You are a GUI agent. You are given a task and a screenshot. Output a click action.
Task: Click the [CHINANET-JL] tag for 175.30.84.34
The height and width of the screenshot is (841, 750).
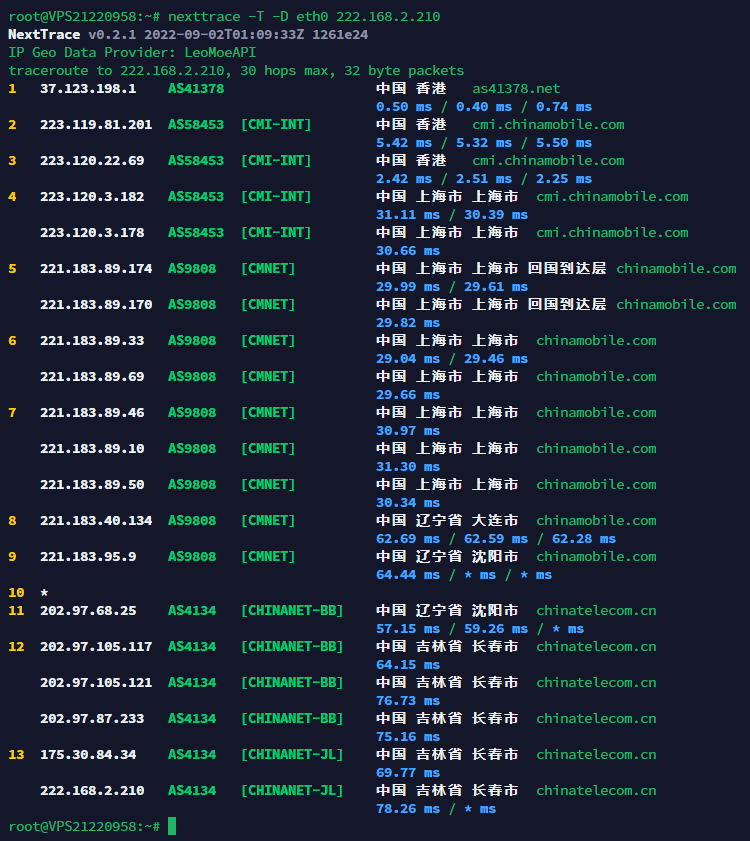[x=292, y=754]
